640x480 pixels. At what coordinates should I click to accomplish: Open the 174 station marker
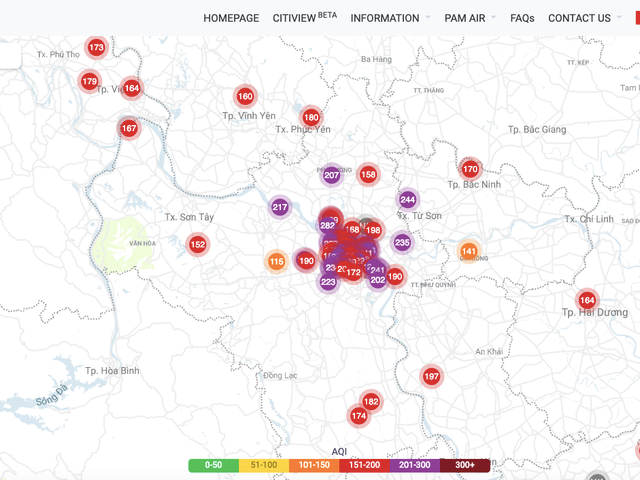coord(359,416)
